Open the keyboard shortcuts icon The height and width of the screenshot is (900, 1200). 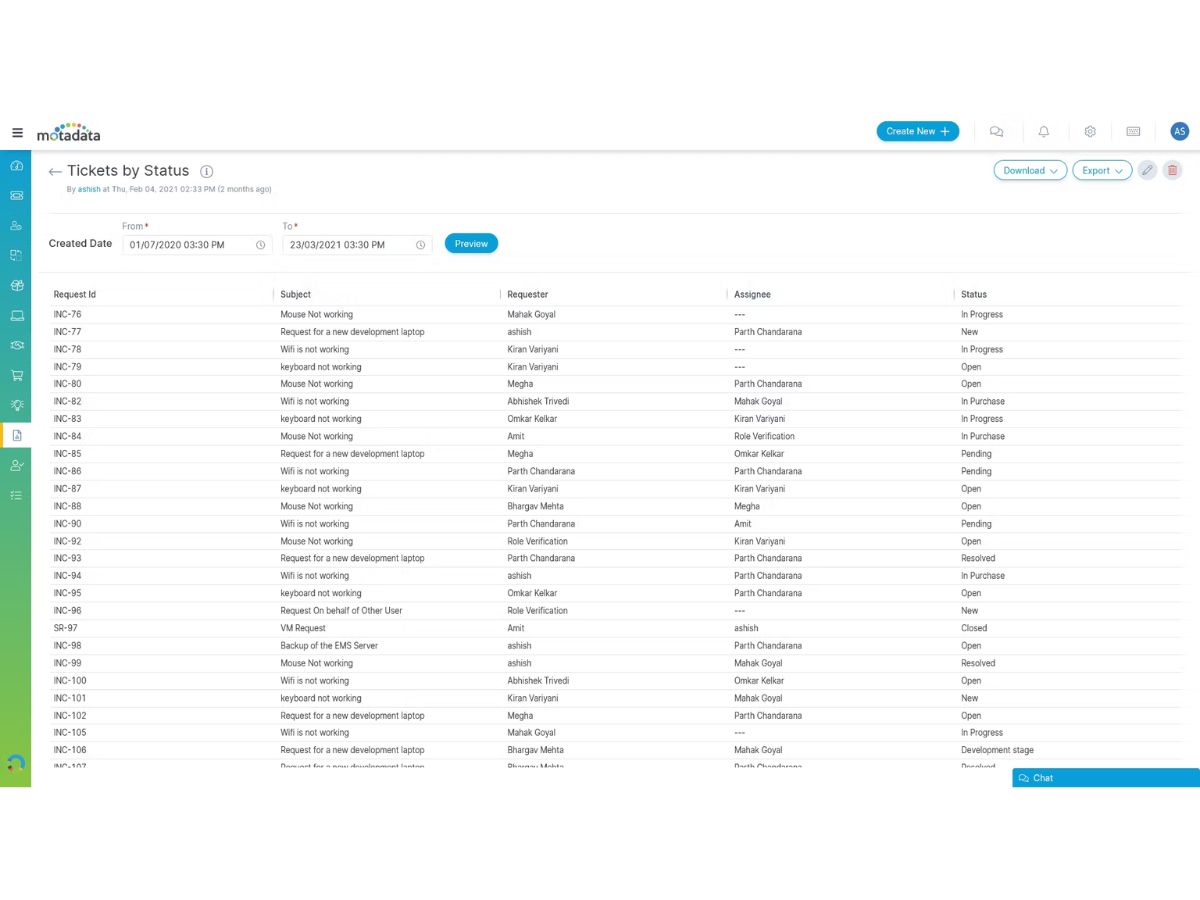coord(1133,131)
